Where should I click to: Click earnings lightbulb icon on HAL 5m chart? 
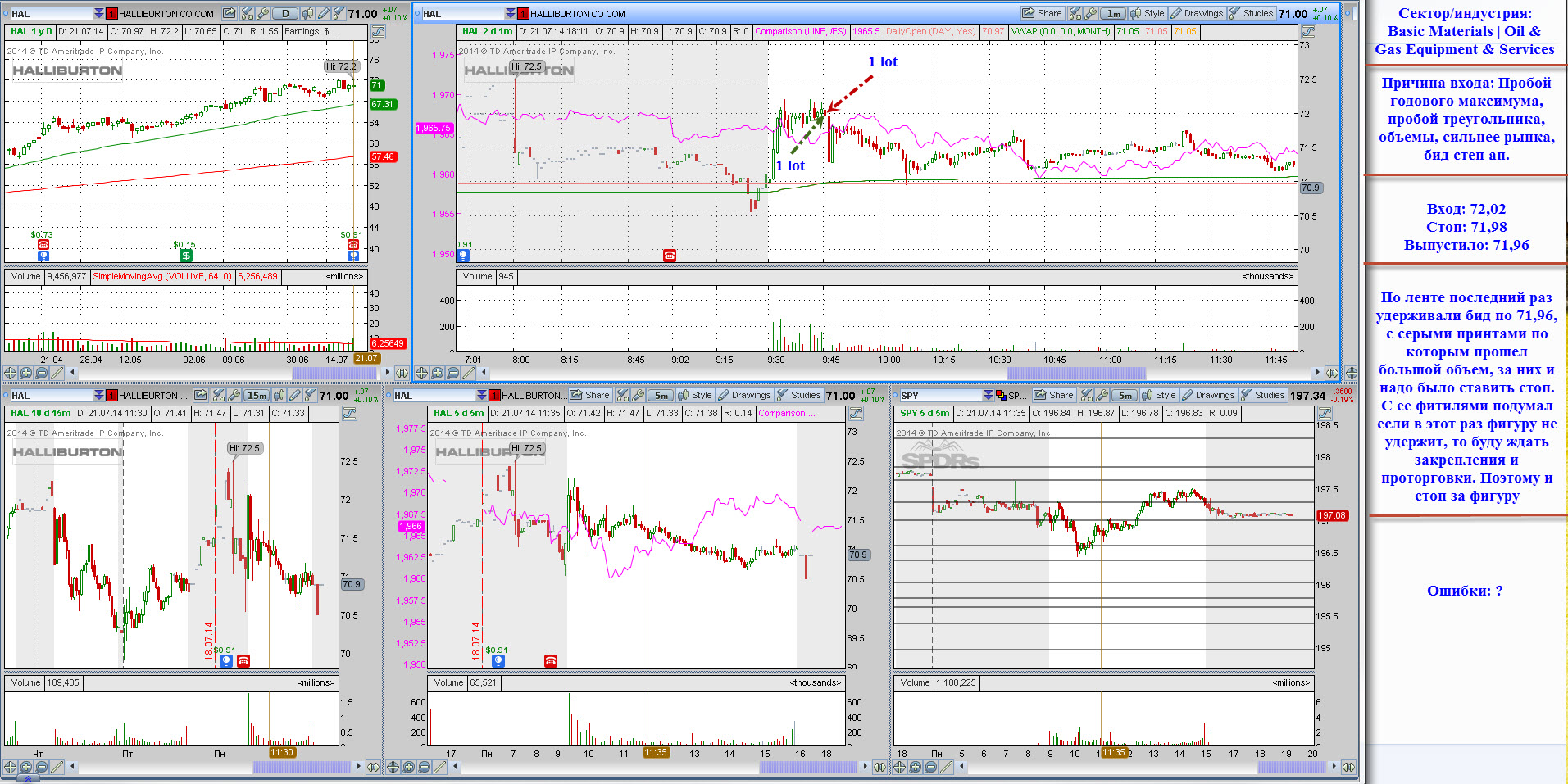[498, 661]
